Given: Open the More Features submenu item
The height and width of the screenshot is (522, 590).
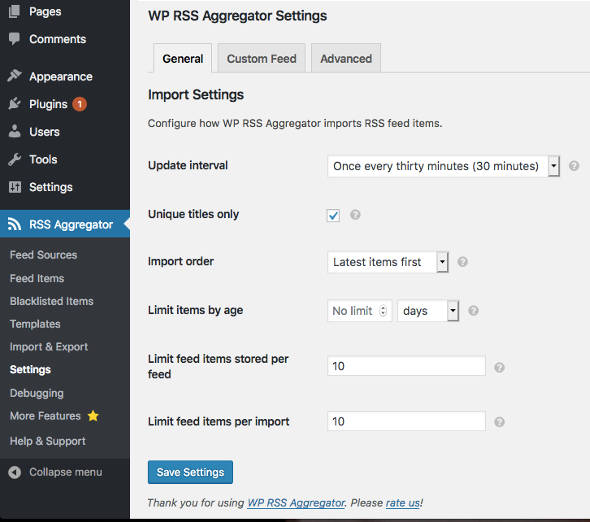Looking at the screenshot, I should pyautogui.click(x=45, y=416).
